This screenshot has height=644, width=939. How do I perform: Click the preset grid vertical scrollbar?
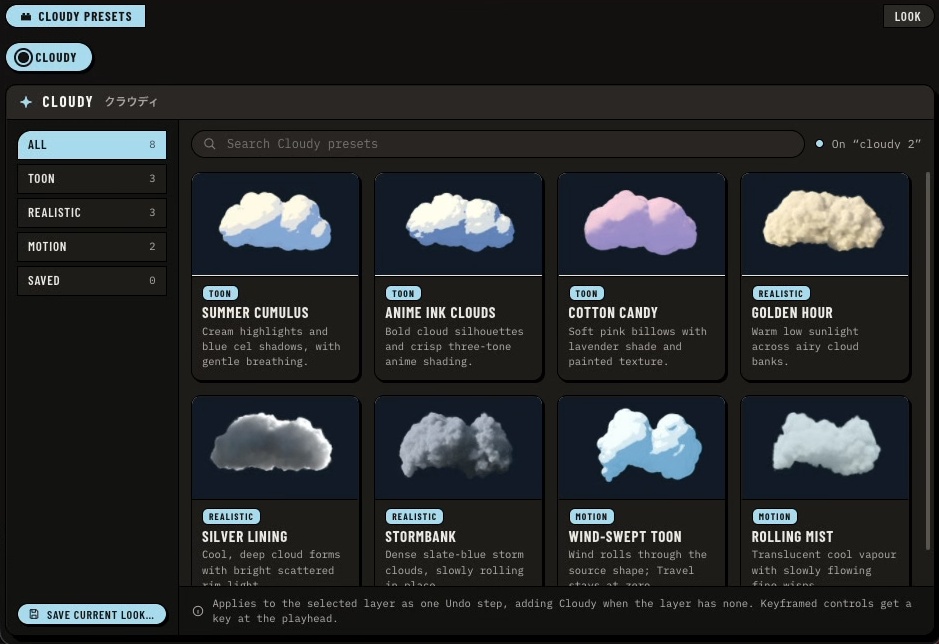point(928,361)
